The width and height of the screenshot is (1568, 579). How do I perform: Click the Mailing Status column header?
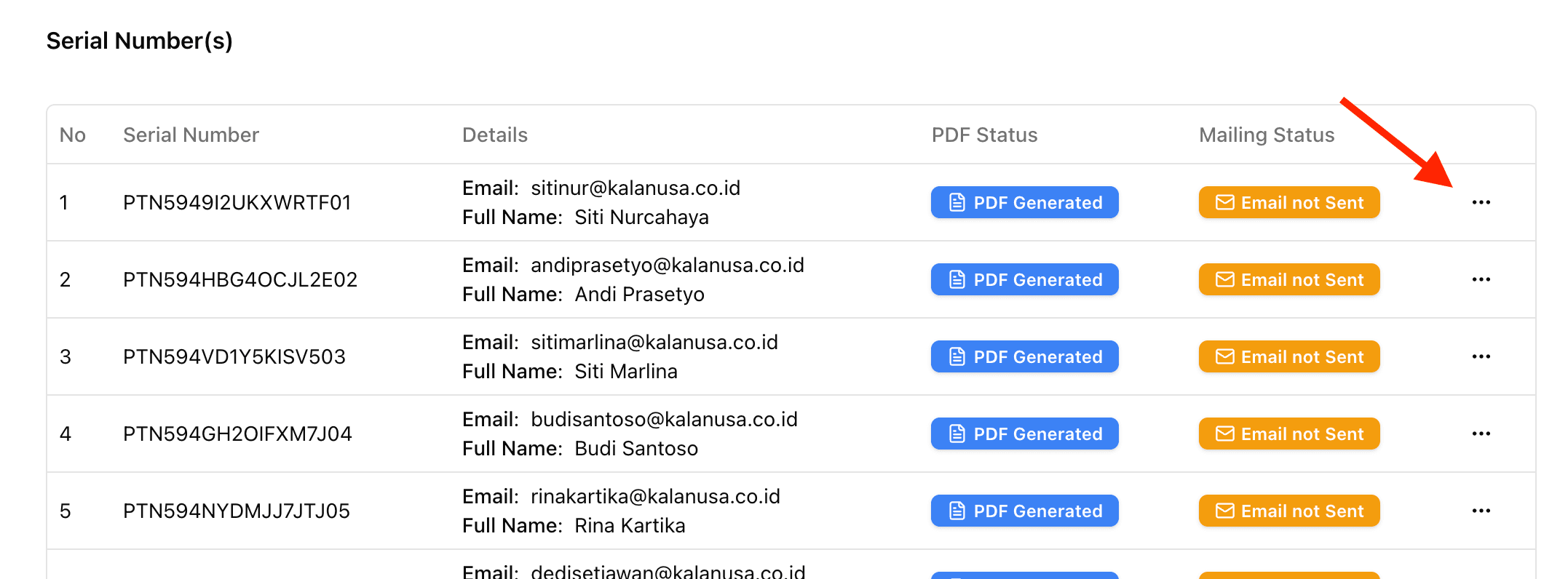point(1266,135)
